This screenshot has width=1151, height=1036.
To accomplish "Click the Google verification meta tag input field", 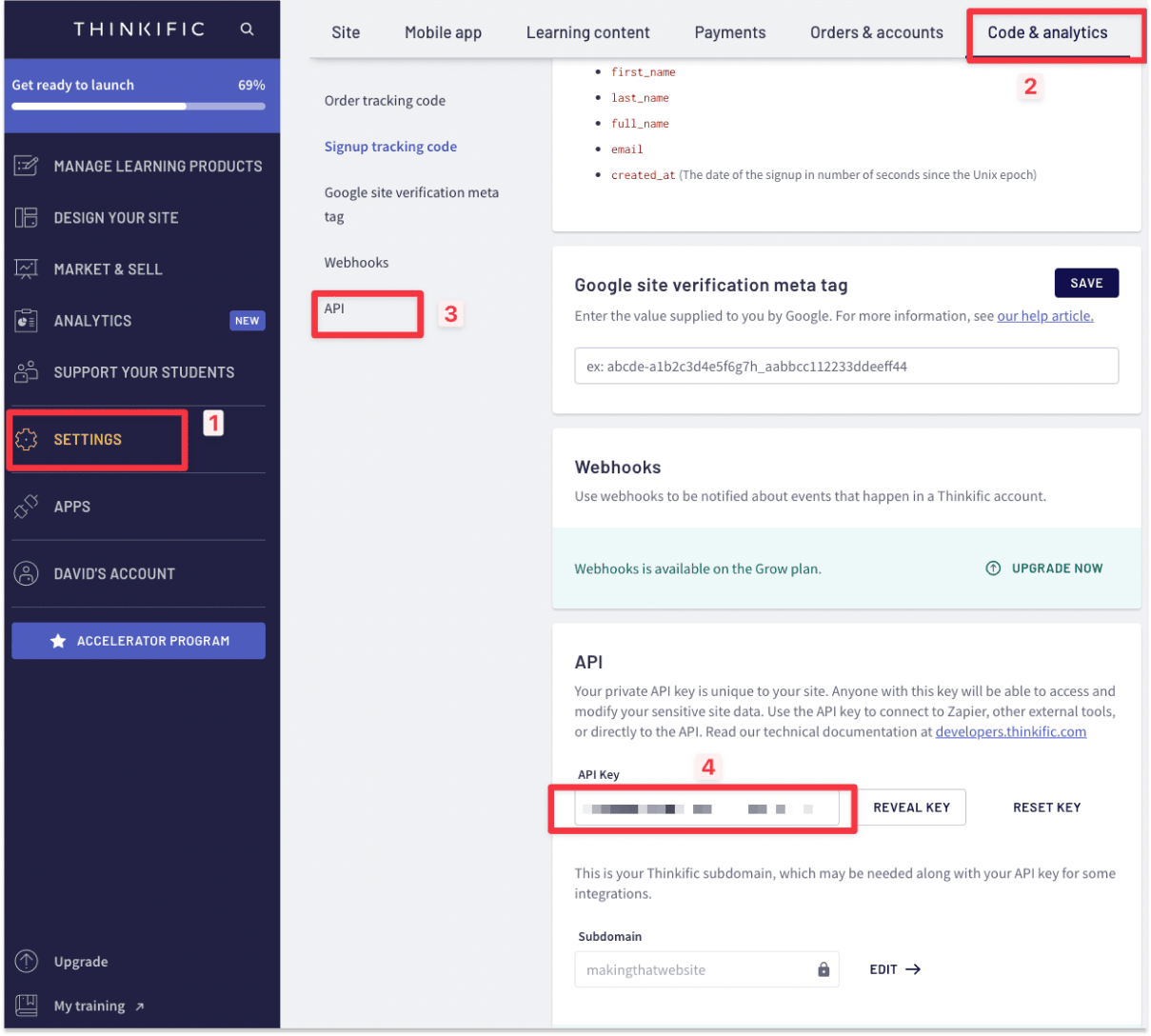I will tap(845, 365).
